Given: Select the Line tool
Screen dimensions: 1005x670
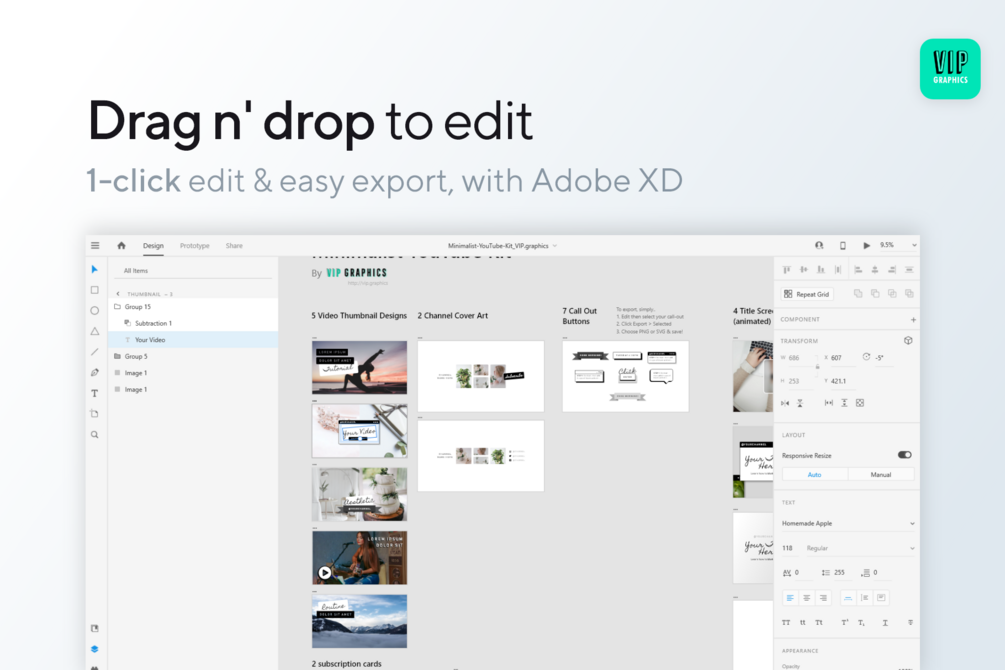Looking at the screenshot, I should click(x=95, y=351).
